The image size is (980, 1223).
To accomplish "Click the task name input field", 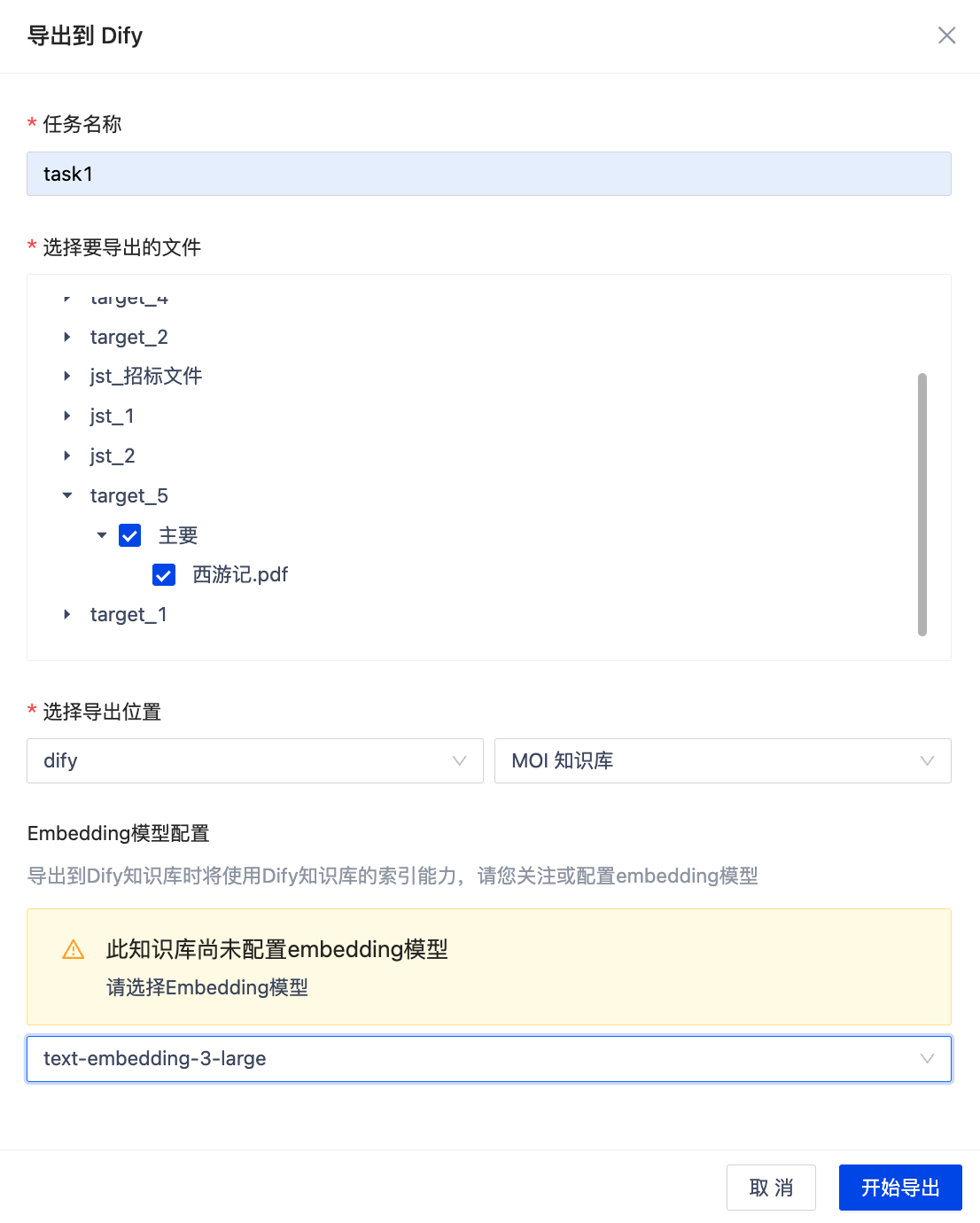I will [x=488, y=174].
